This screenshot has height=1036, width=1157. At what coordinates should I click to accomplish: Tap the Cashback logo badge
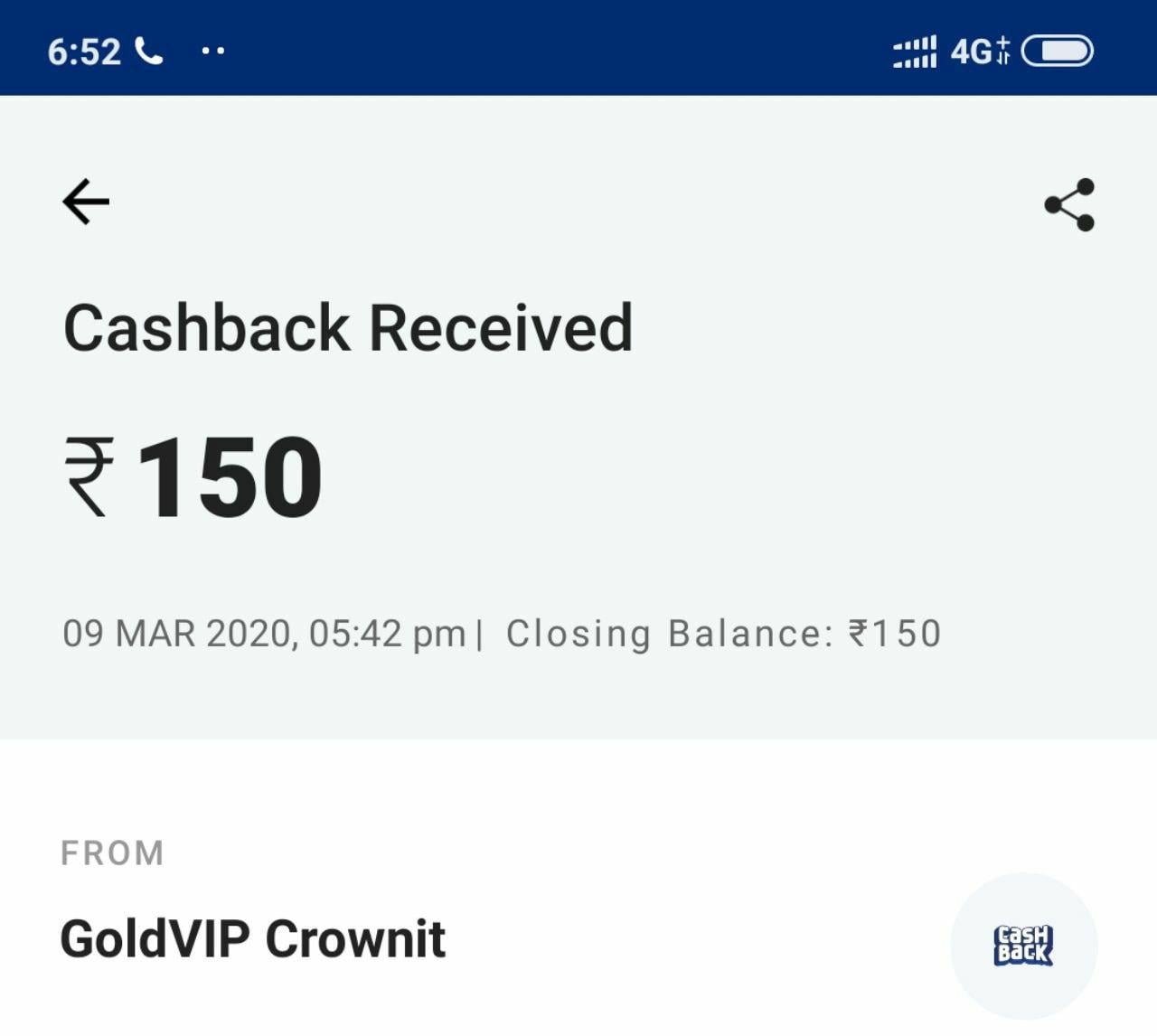pos(1024,946)
